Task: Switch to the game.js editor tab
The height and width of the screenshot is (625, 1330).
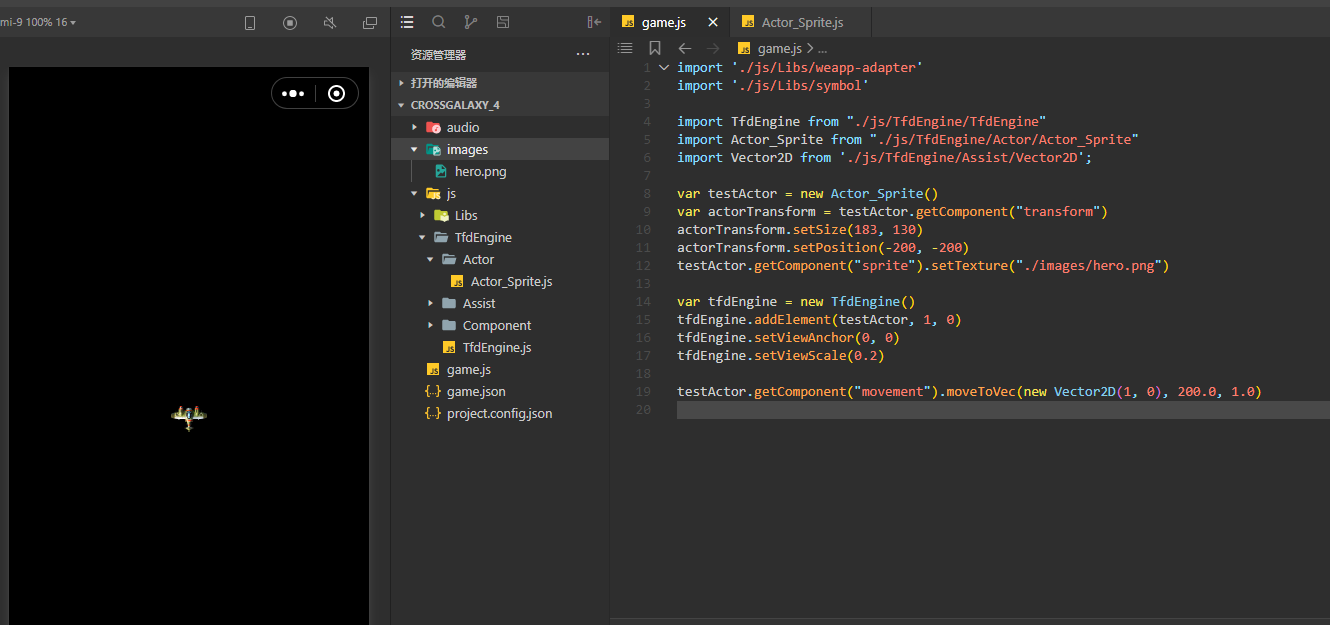Action: (x=670, y=22)
